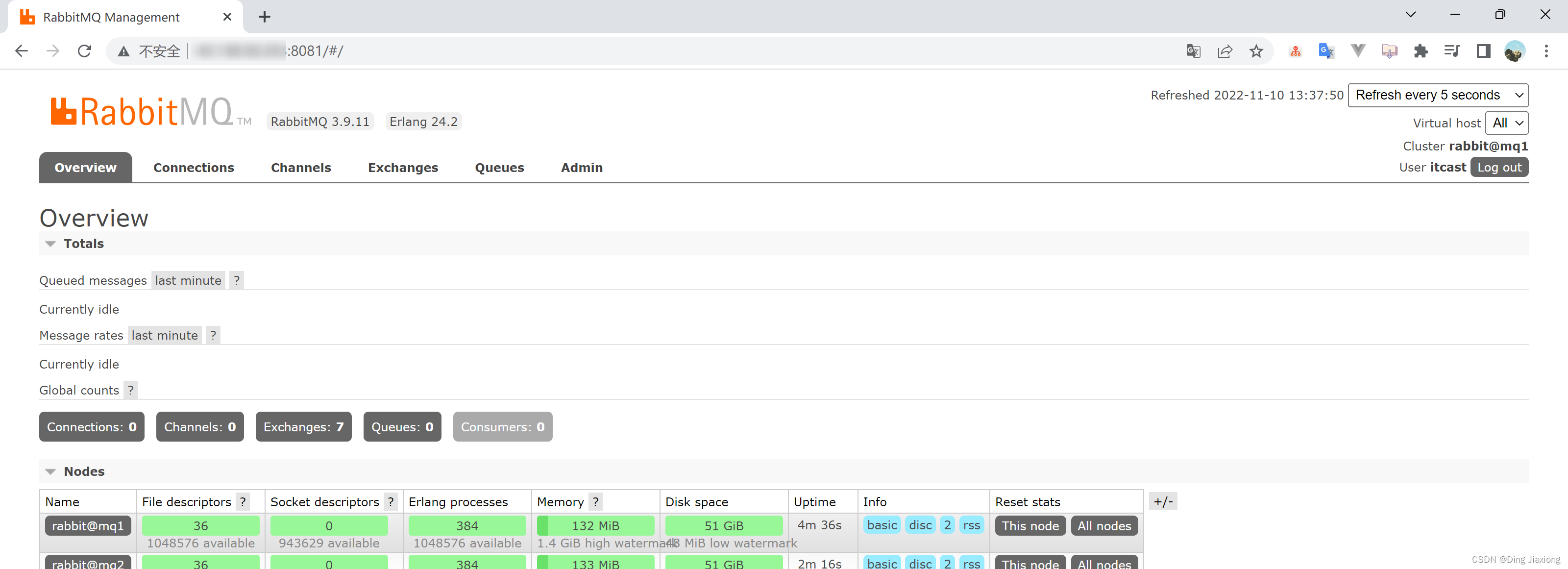Image resolution: width=1568 pixels, height=569 pixels.
Task: Change Message rates last minute range
Action: pyautogui.click(x=164, y=335)
